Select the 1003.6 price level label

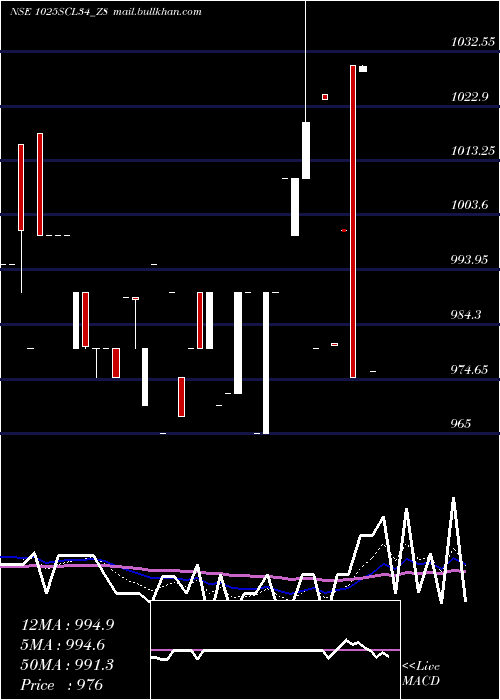tap(469, 205)
